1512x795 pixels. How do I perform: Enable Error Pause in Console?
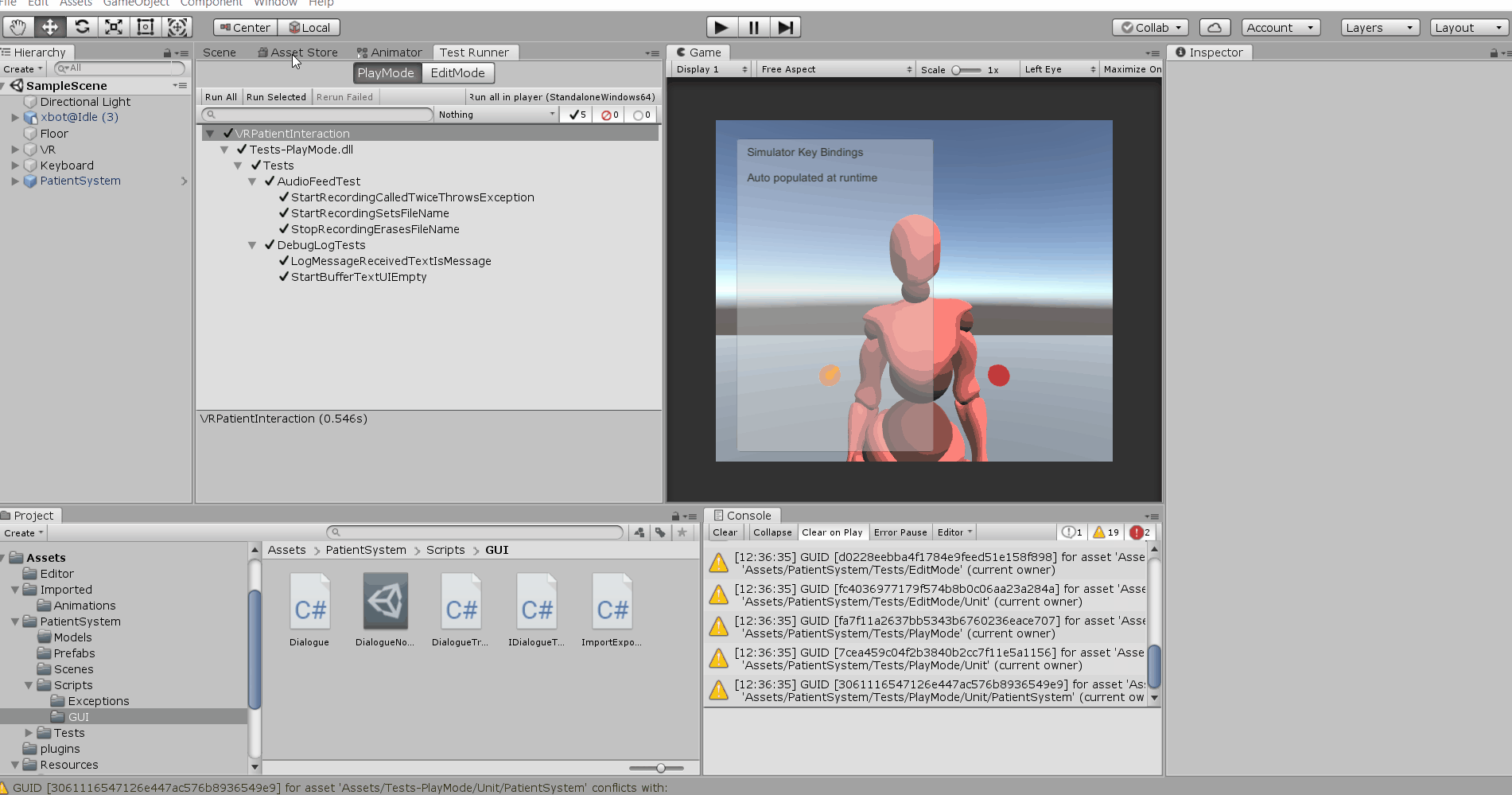(900, 532)
